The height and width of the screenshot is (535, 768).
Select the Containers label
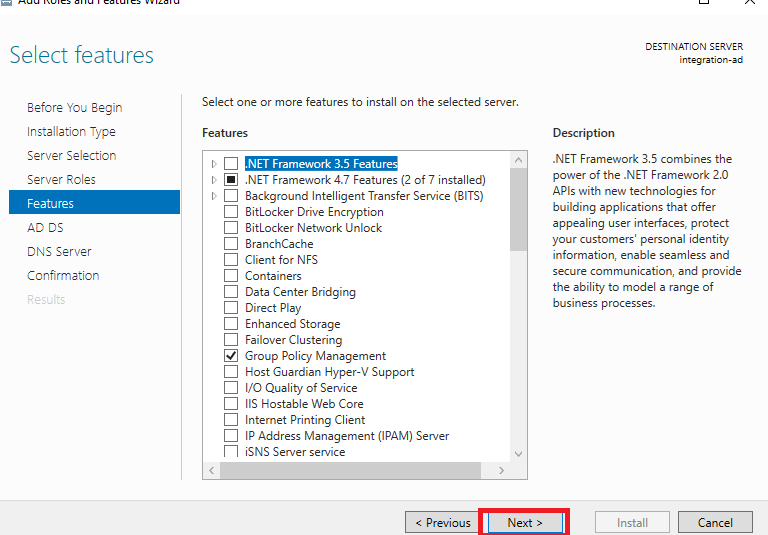click(273, 276)
